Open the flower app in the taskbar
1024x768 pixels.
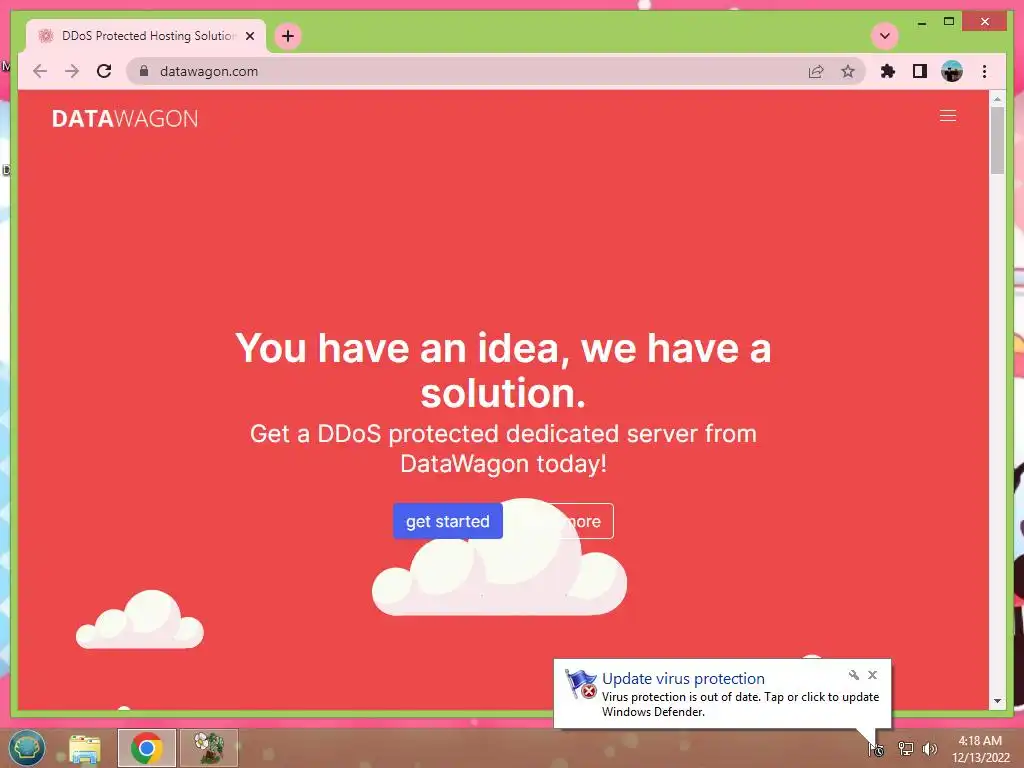tap(209, 748)
